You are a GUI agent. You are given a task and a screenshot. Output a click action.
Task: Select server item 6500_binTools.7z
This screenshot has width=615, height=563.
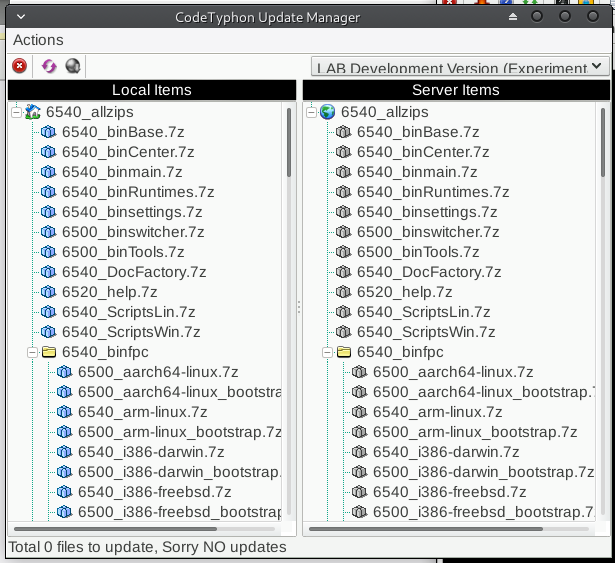(x=418, y=252)
